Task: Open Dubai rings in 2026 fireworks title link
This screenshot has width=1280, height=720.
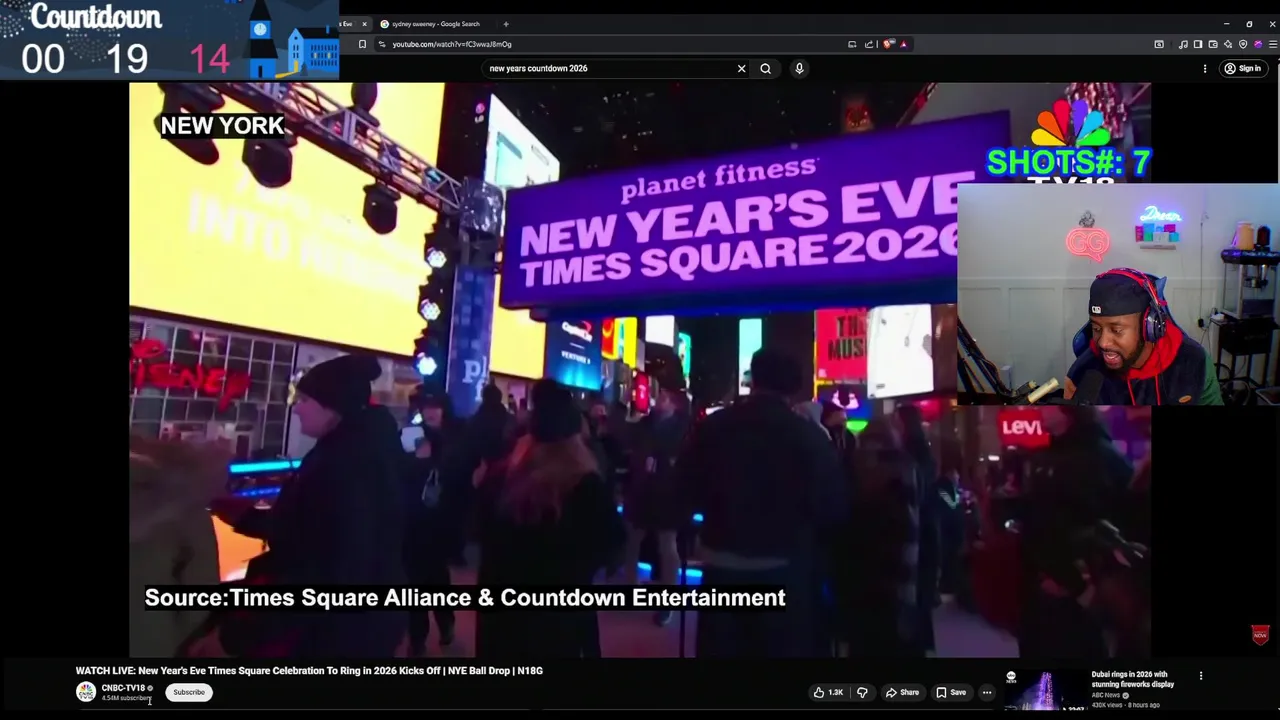Action: [1133, 679]
